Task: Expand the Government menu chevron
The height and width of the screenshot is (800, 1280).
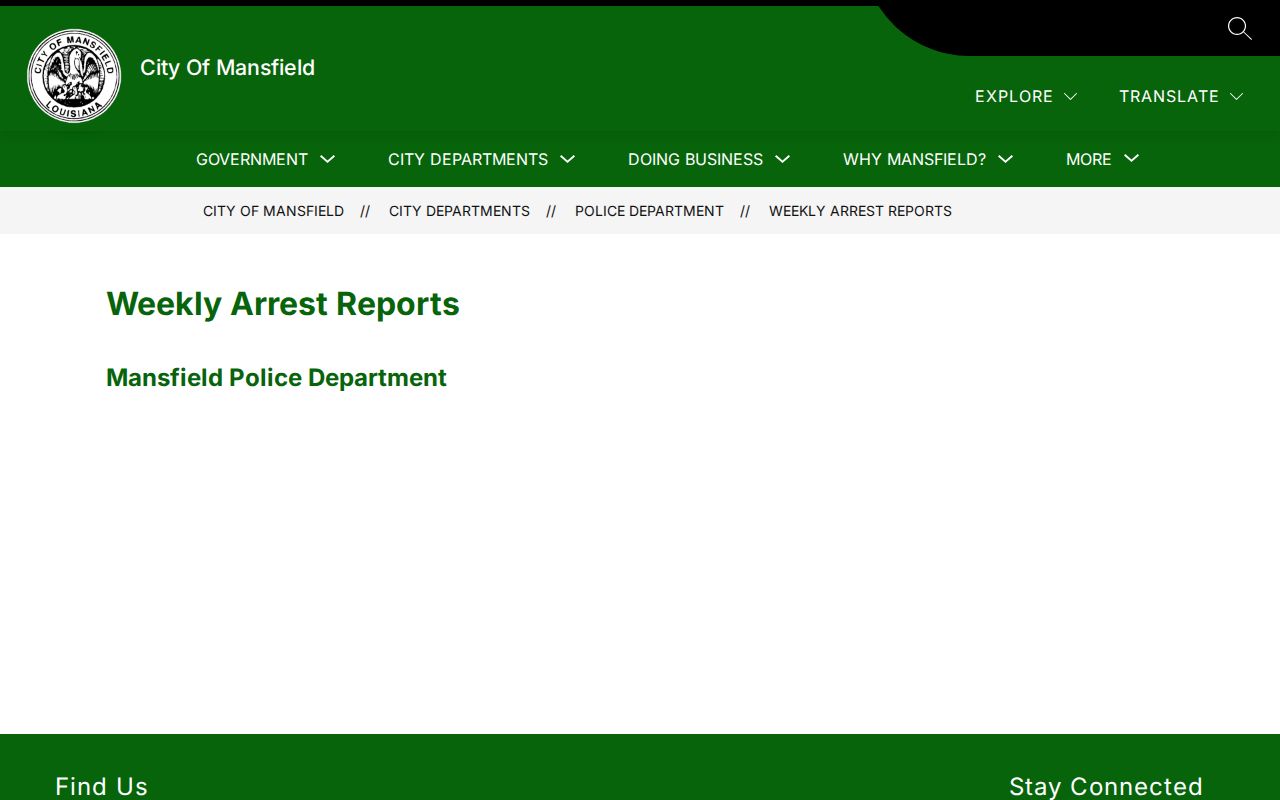Action: click(x=328, y=159)
